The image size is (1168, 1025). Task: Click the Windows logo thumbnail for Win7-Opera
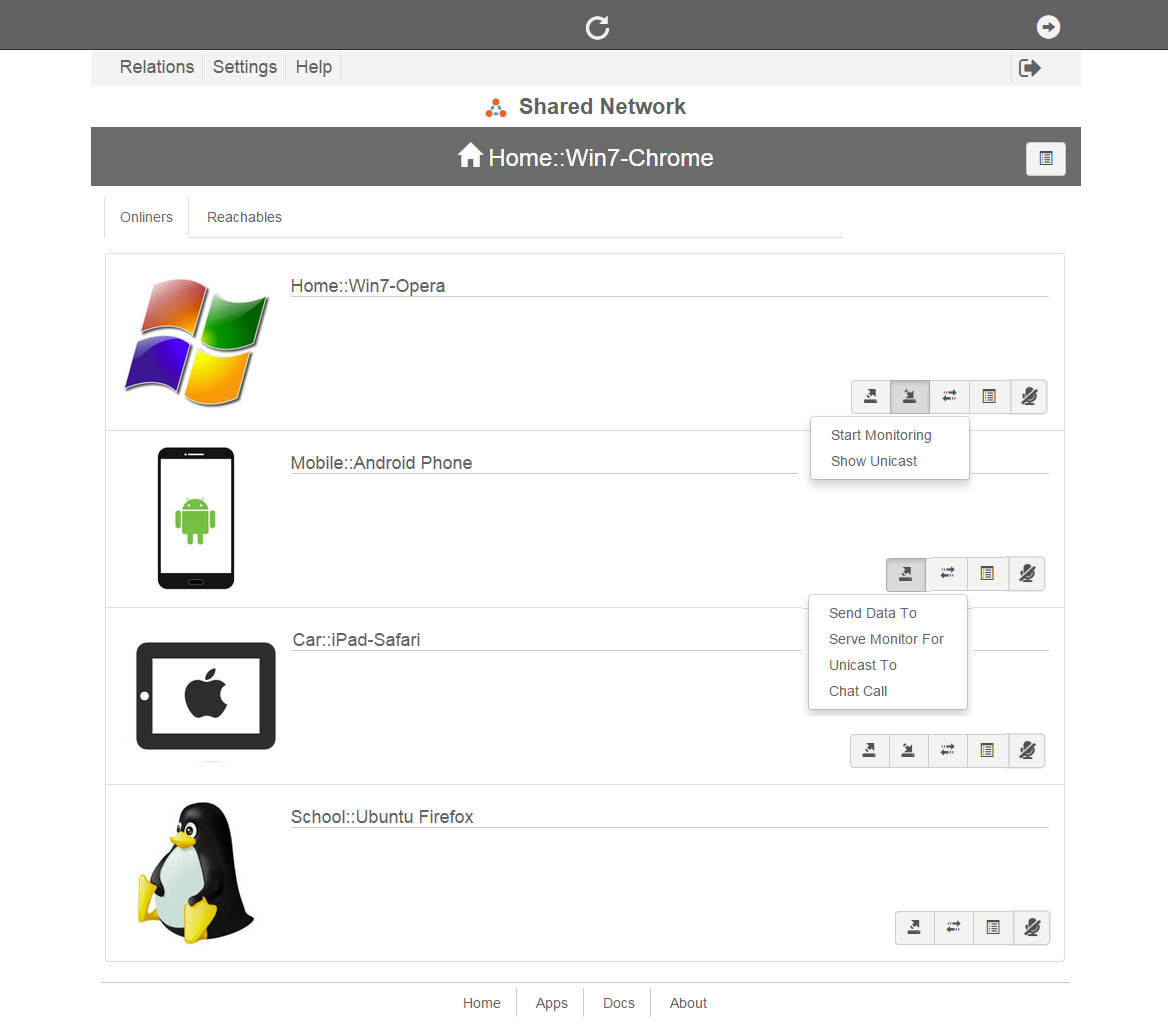coord(197,342)
